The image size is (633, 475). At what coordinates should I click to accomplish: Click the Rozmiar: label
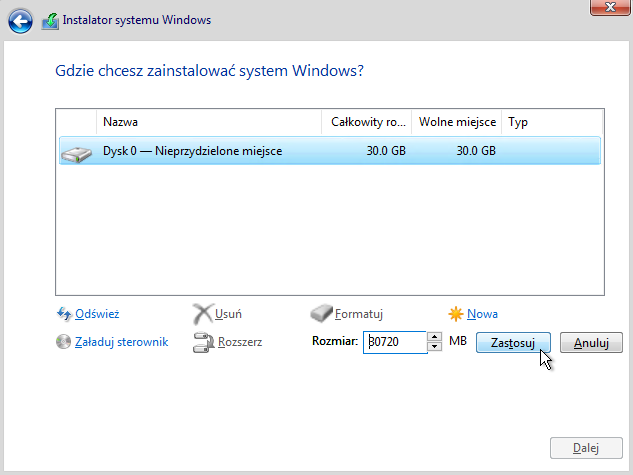335,341
